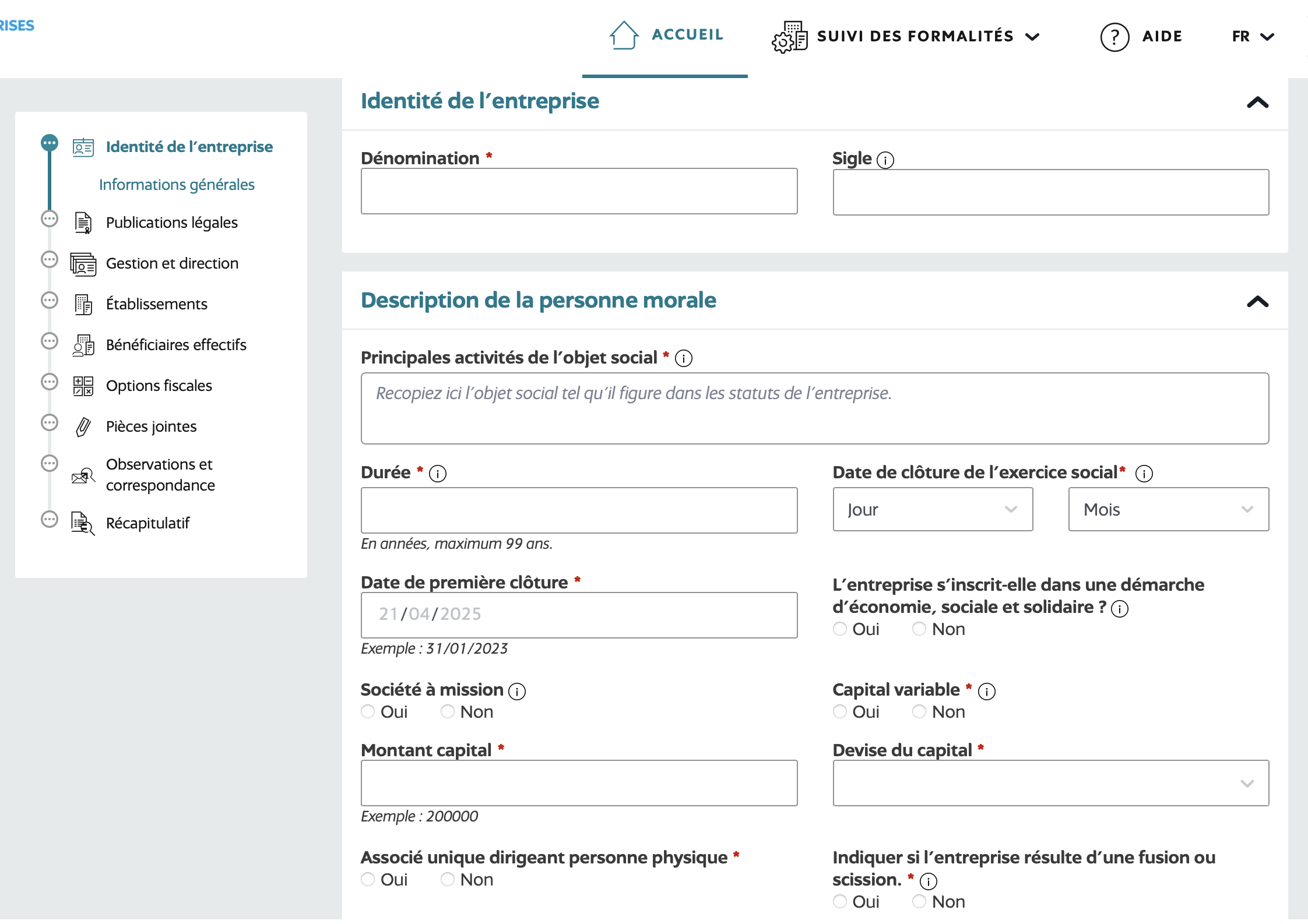Select Non for Associé unique dirigeant personne physique
Viewport: 1308px width, 924px height.
tap(448, 880)
